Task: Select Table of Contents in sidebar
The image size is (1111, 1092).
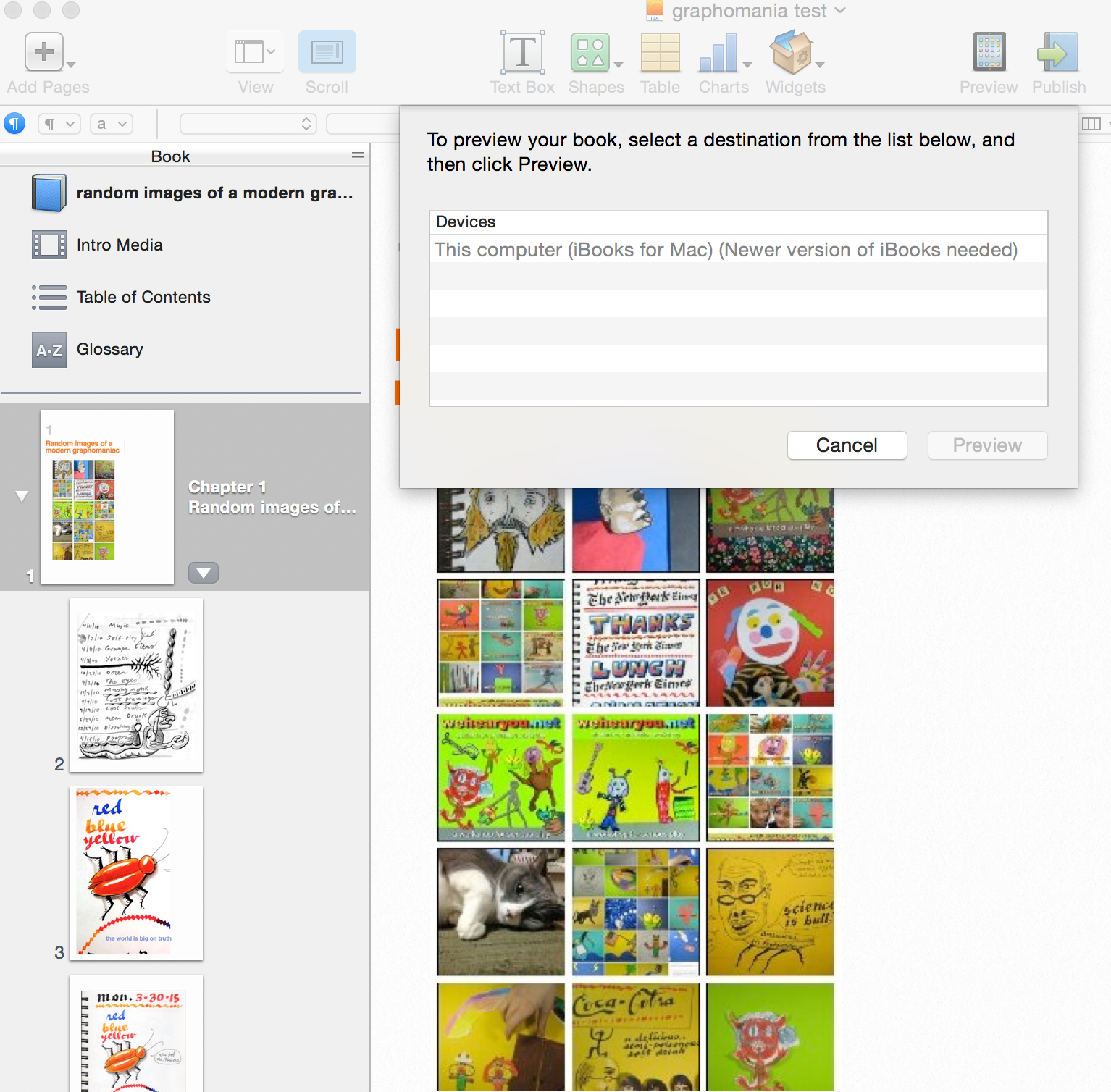Action: click(143, 297)
